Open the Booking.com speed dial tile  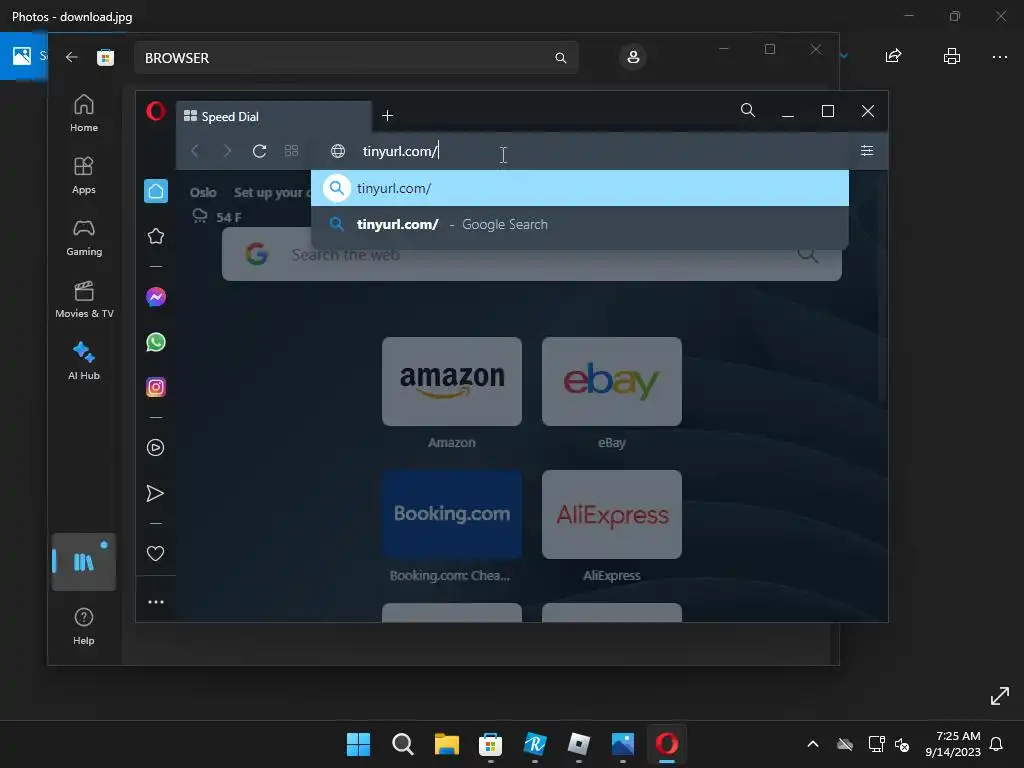[x=452, y=514]
